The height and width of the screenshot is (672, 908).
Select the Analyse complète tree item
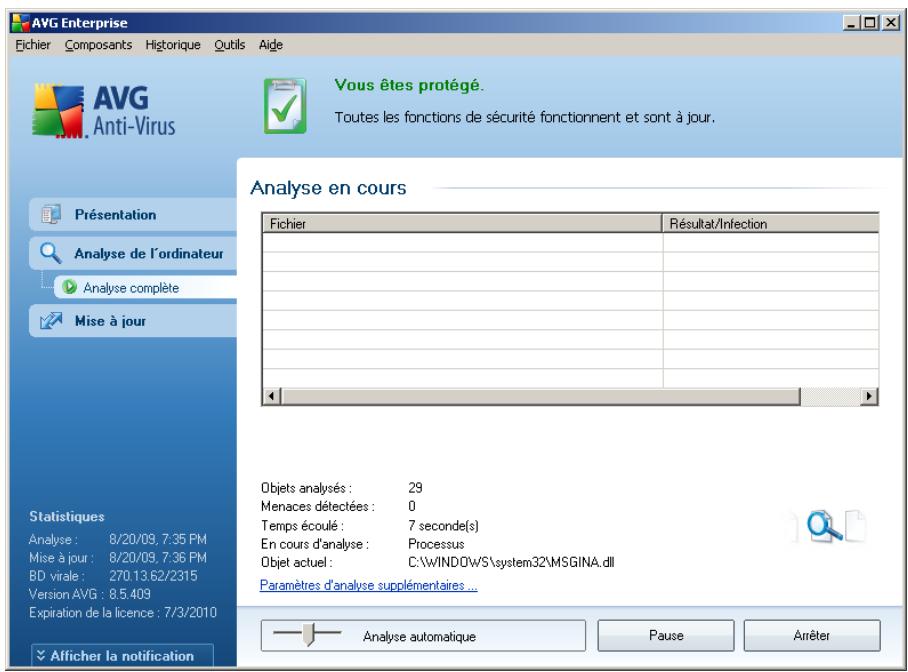point(145,287)
